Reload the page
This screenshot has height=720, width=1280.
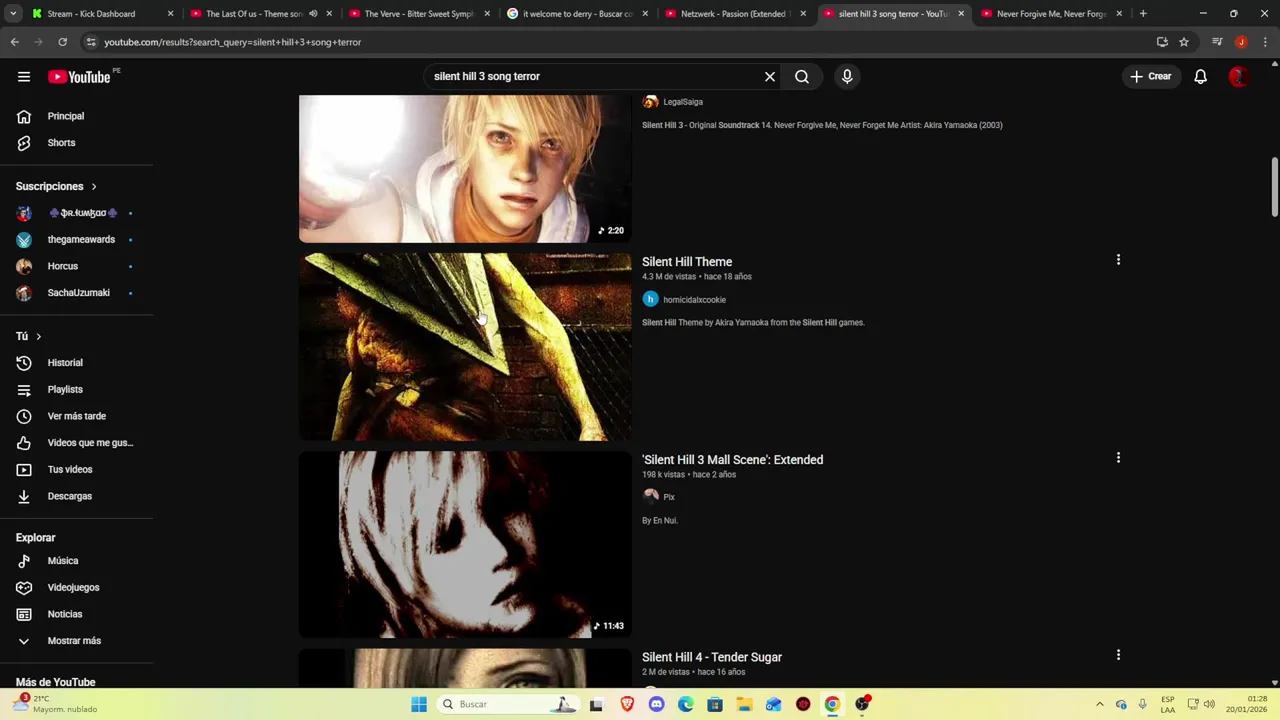pyautogui.click(x=62, y=42)
